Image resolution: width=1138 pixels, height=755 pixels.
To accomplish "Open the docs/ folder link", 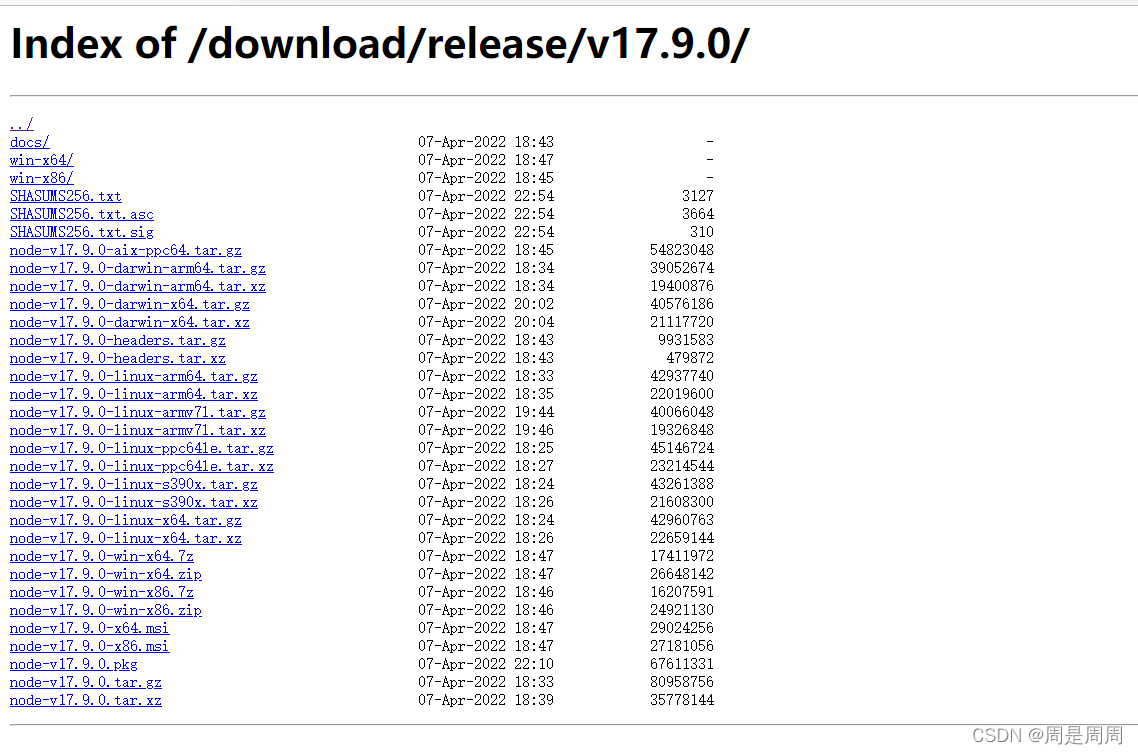I will click(30, 142).
